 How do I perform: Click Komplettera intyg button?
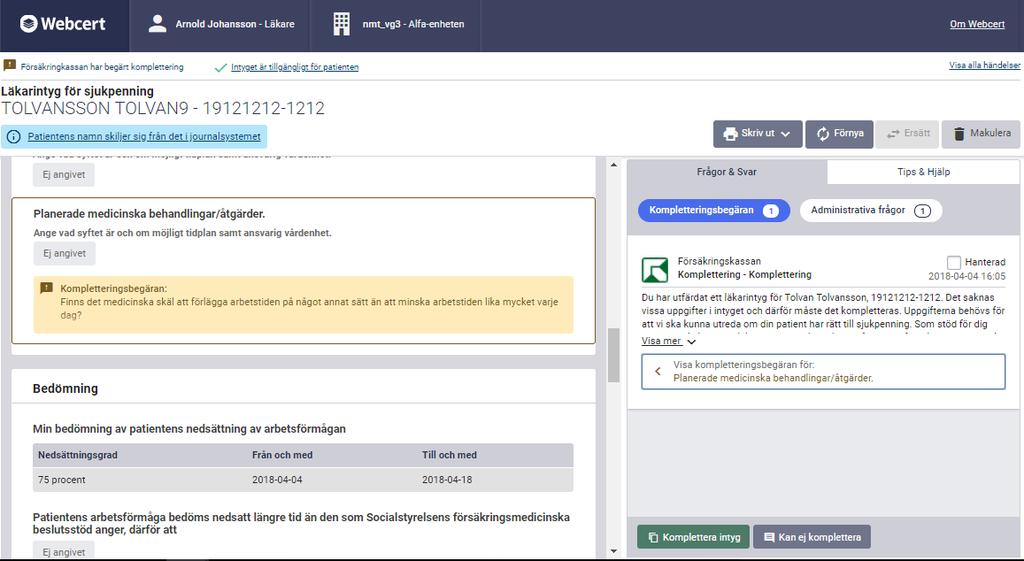coord(694,537)
